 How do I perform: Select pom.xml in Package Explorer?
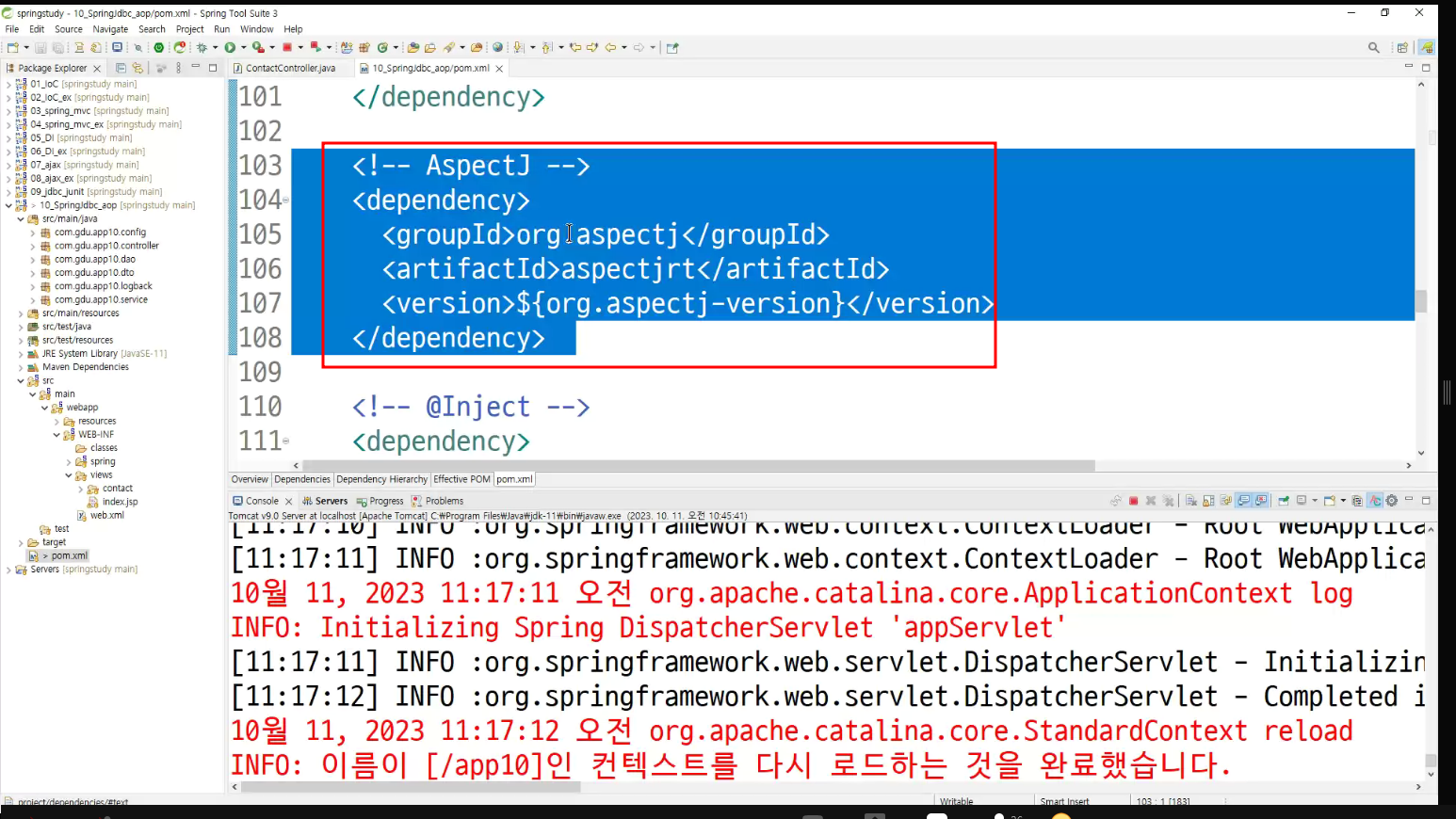point(69,556)
